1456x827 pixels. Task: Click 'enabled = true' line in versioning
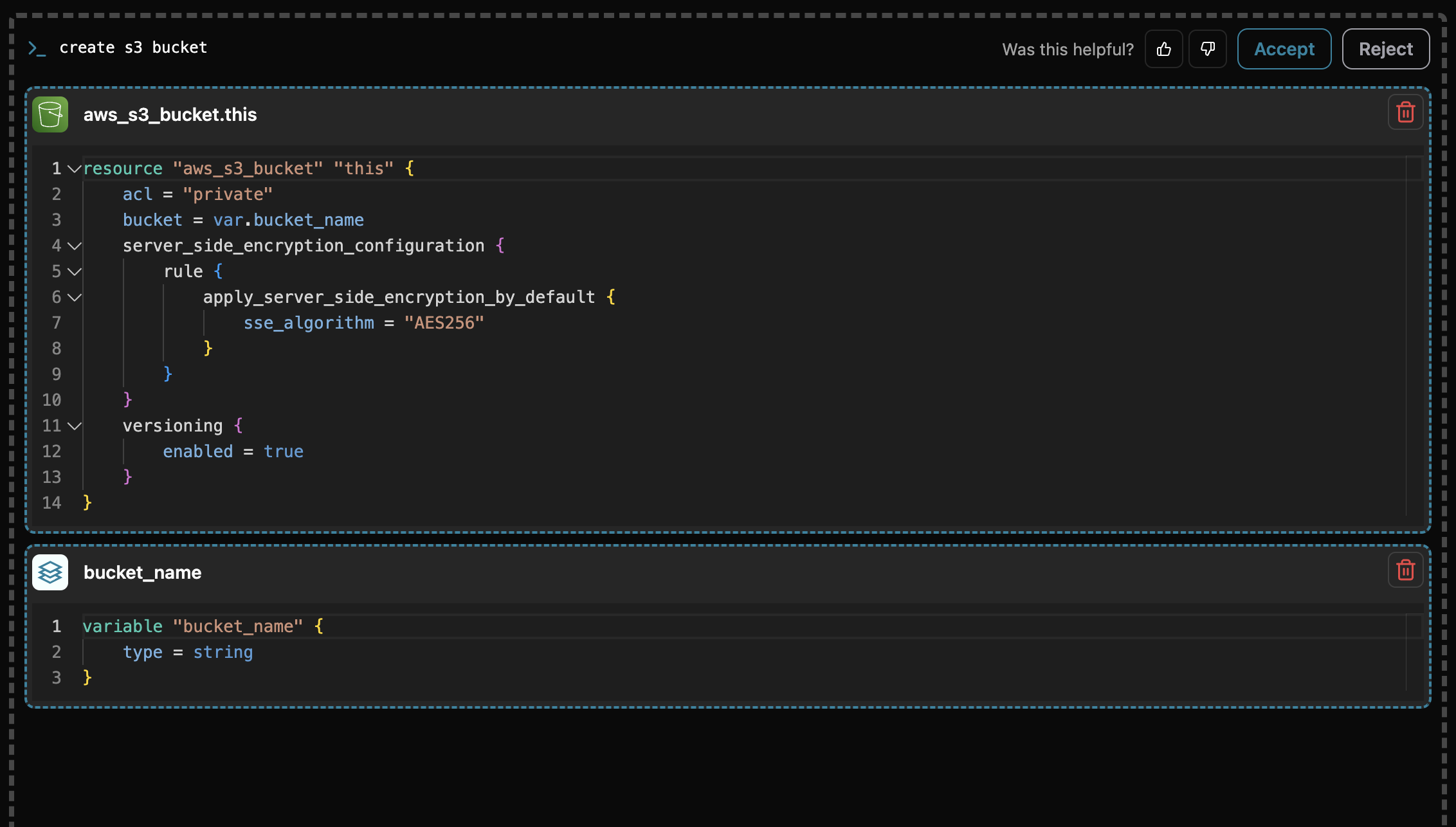pos(233,451)
